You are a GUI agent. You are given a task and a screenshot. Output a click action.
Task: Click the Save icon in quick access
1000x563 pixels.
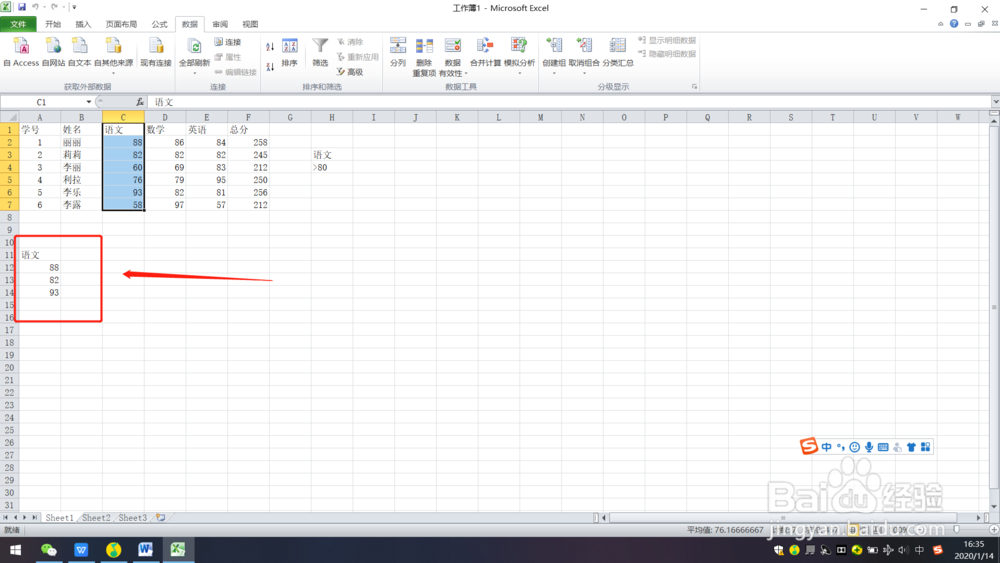[x=22, y=7]
